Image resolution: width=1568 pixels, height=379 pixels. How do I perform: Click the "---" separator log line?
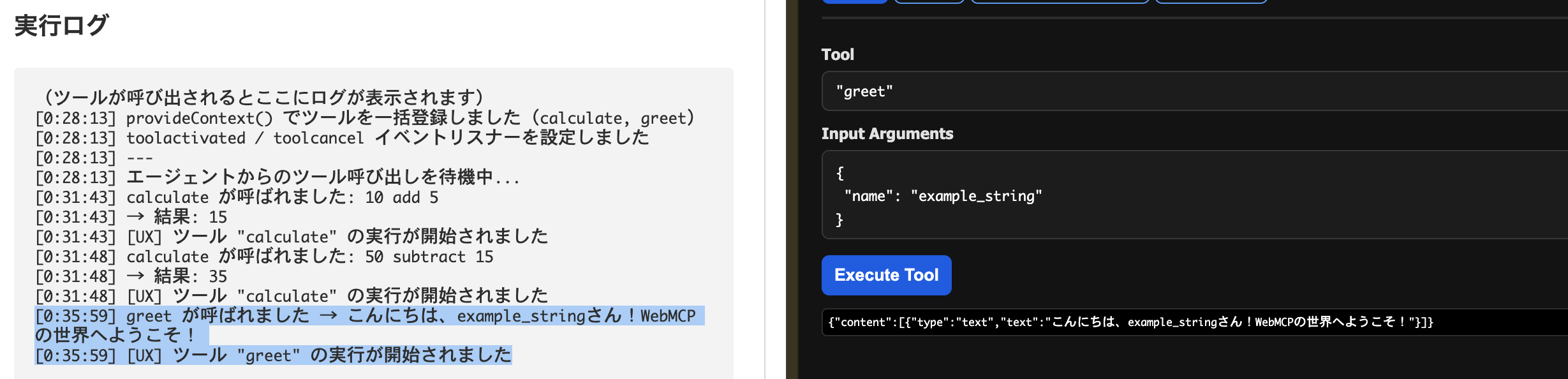(x=94, y=158)
